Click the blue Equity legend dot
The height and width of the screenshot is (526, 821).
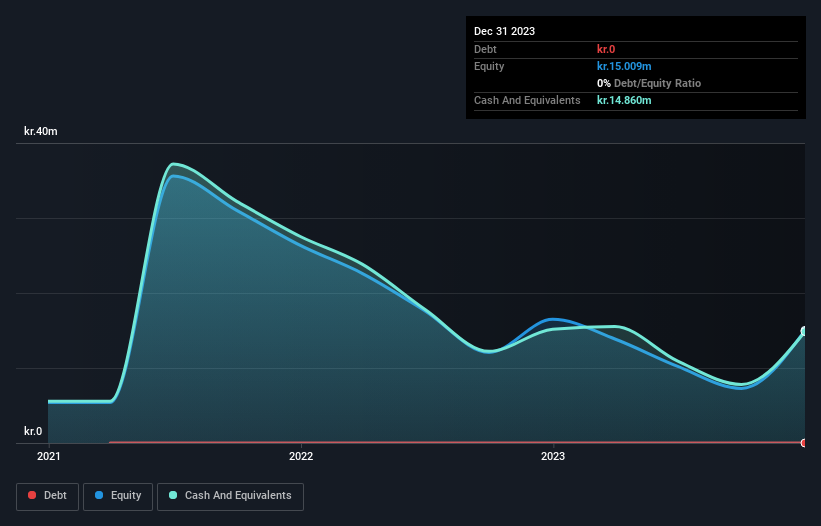click(x=99, y=495)
